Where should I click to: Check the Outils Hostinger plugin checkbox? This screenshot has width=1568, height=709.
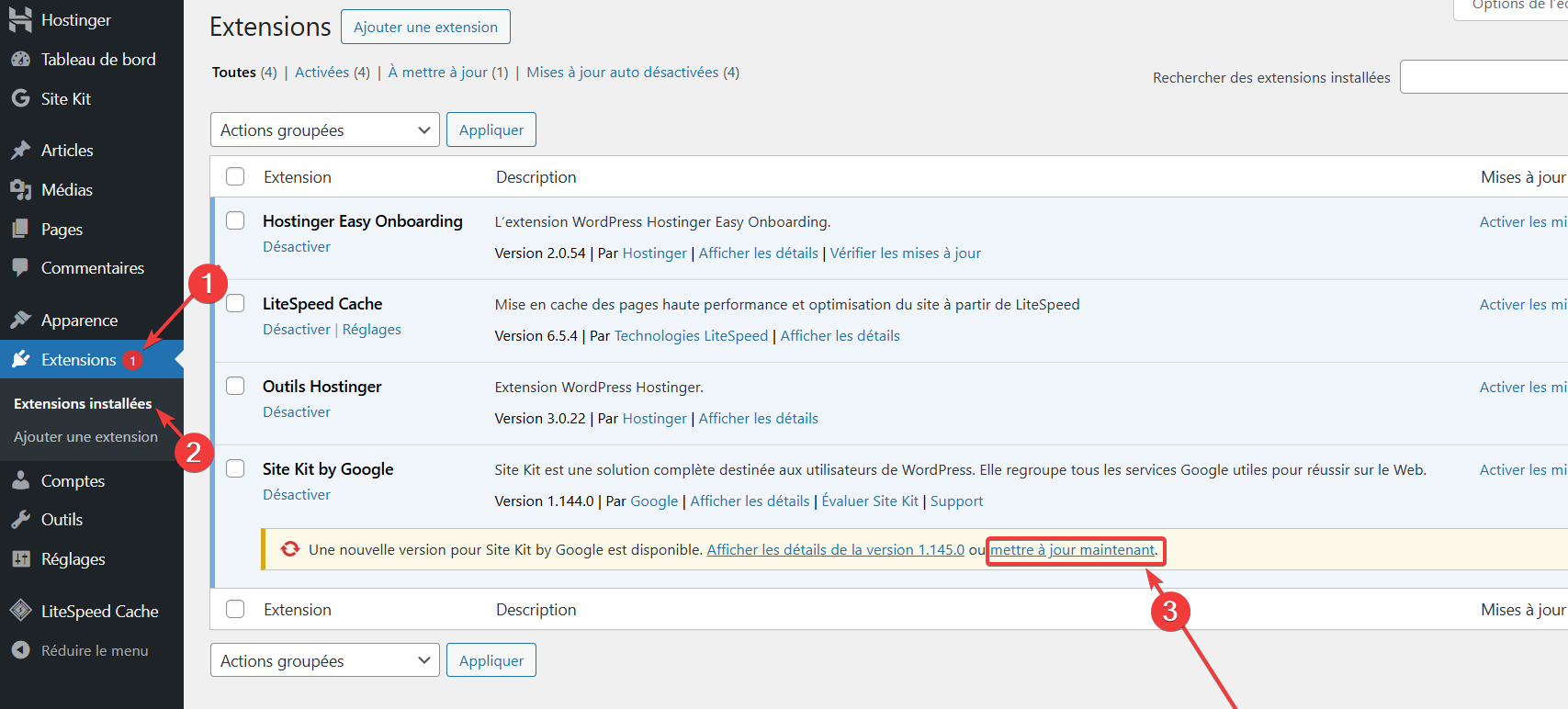point(236,386)
